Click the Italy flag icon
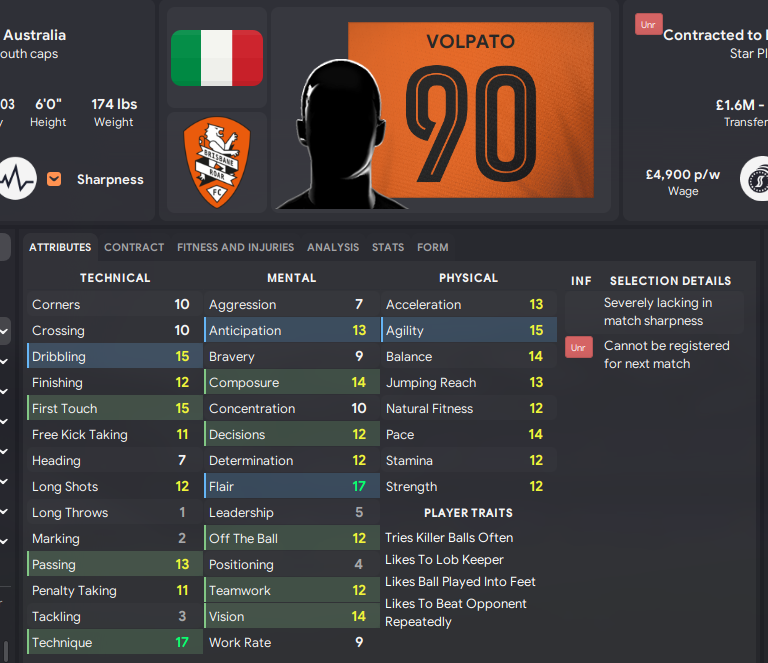Viewport: 768px width, 663px height. coord(217,58)
